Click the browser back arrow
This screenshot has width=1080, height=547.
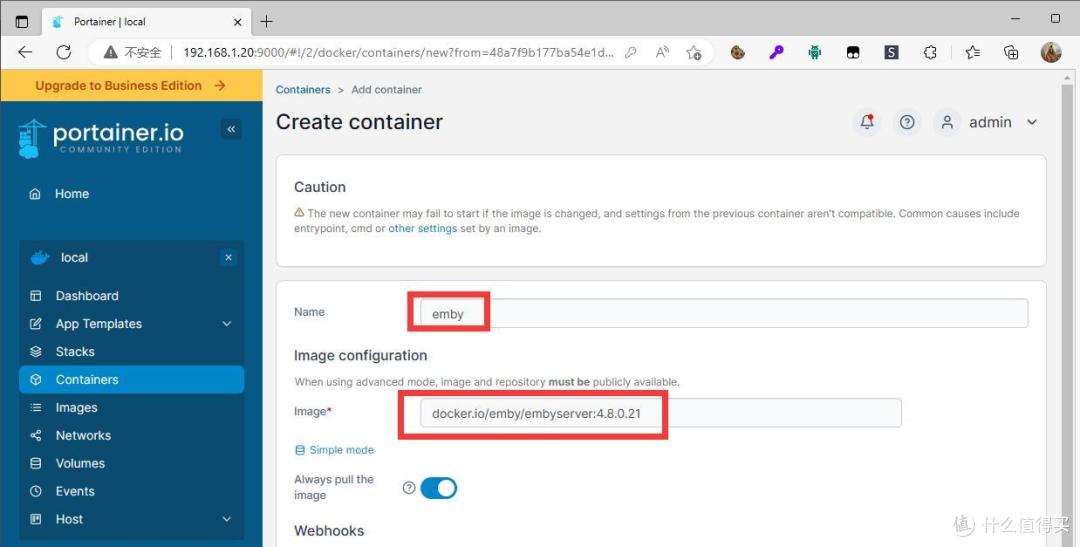tap(25, 52)
